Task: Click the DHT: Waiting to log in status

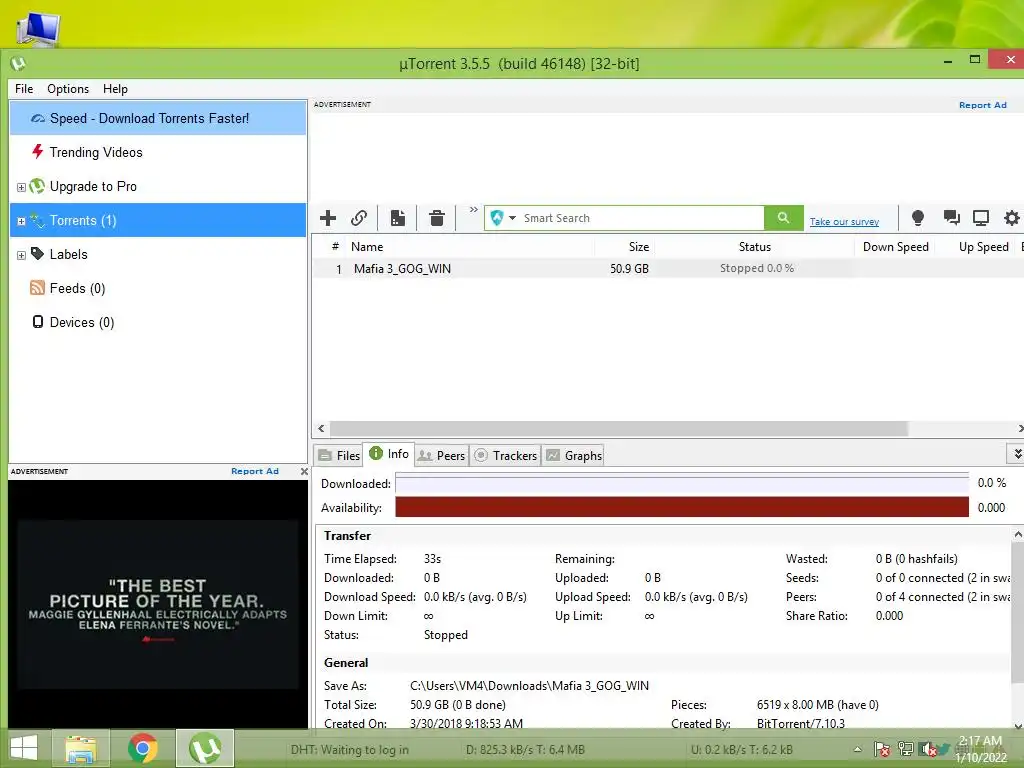Action: (349, 750)
